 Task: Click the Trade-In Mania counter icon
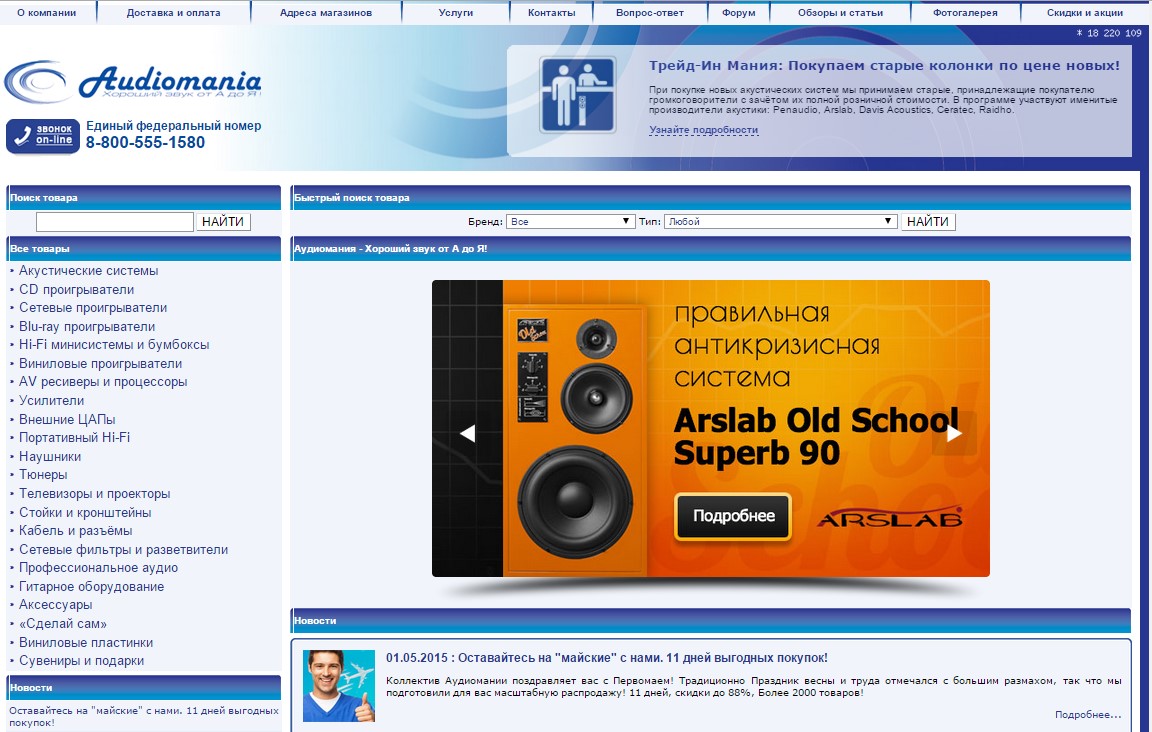[x=577, y=95]
